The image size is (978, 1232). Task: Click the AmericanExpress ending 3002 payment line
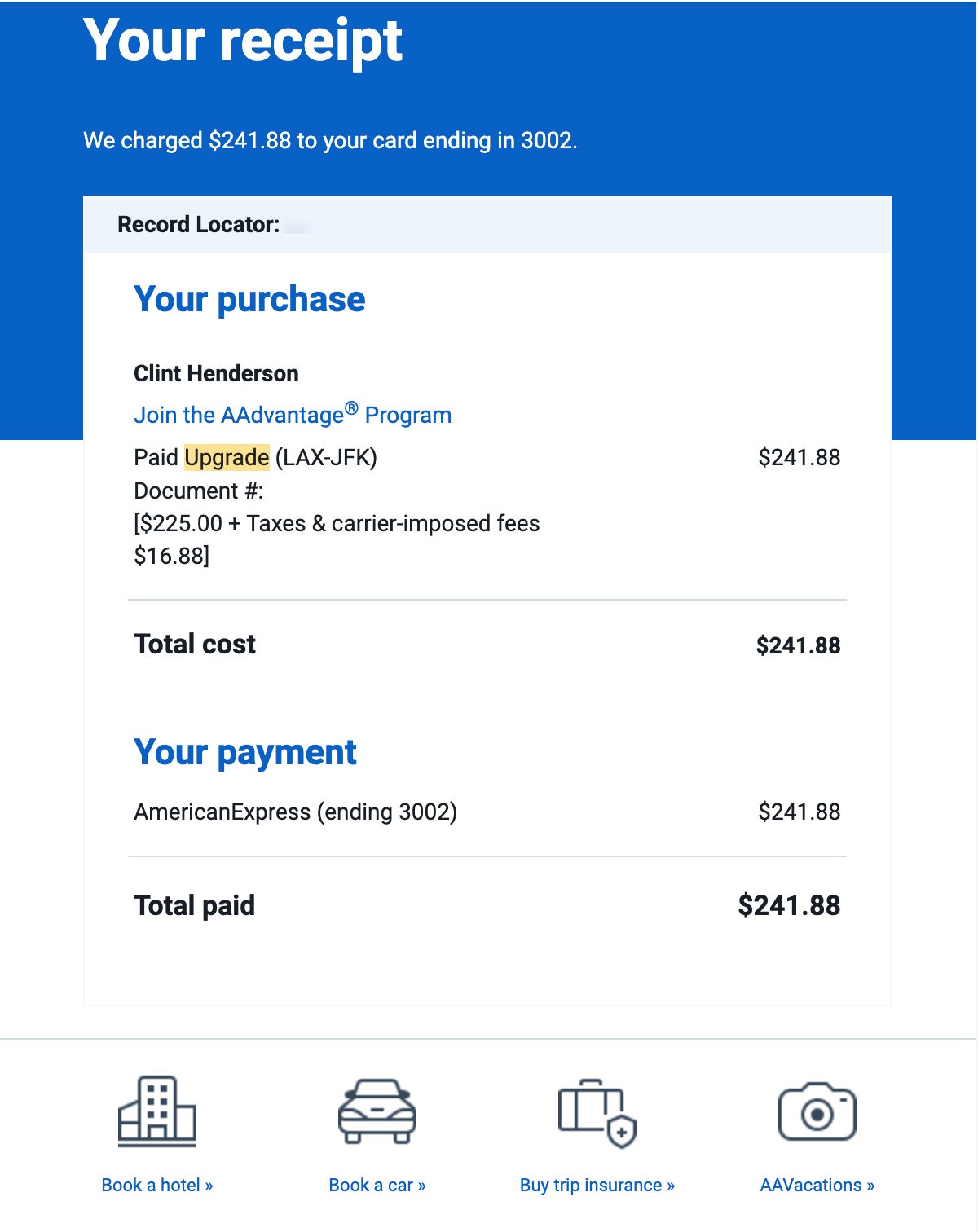tap(297, 812)
